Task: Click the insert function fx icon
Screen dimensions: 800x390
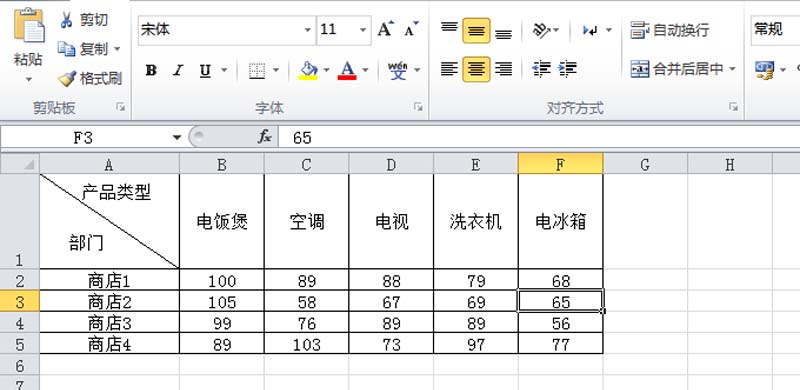Action: pyautogui.click(x=264, y=137)
